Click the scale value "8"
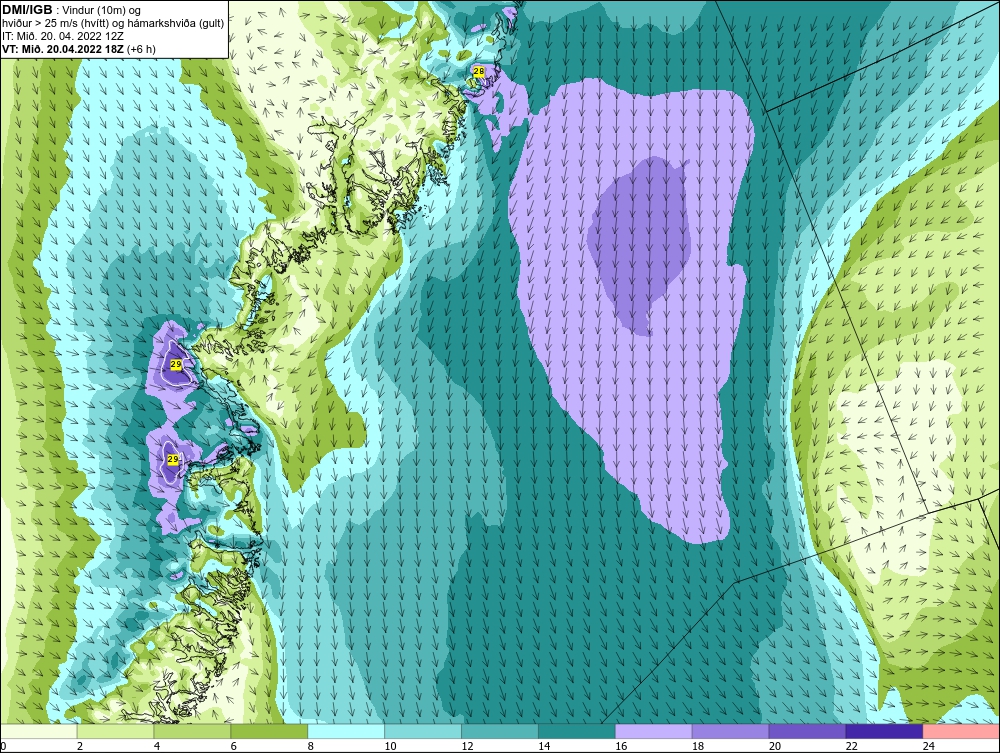 click(311, 746)
